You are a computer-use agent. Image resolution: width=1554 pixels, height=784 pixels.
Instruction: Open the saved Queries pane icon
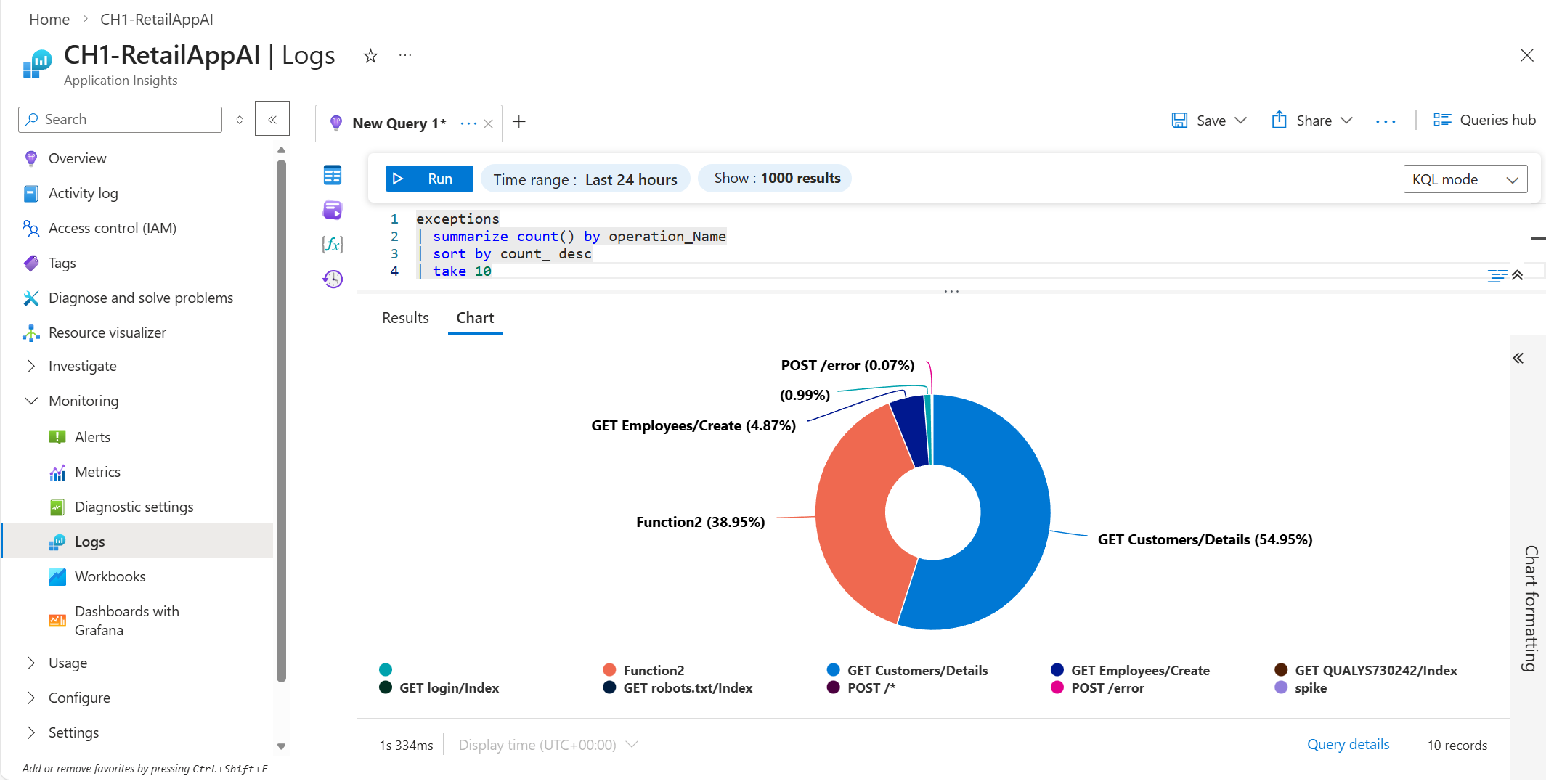pos(333,210)
